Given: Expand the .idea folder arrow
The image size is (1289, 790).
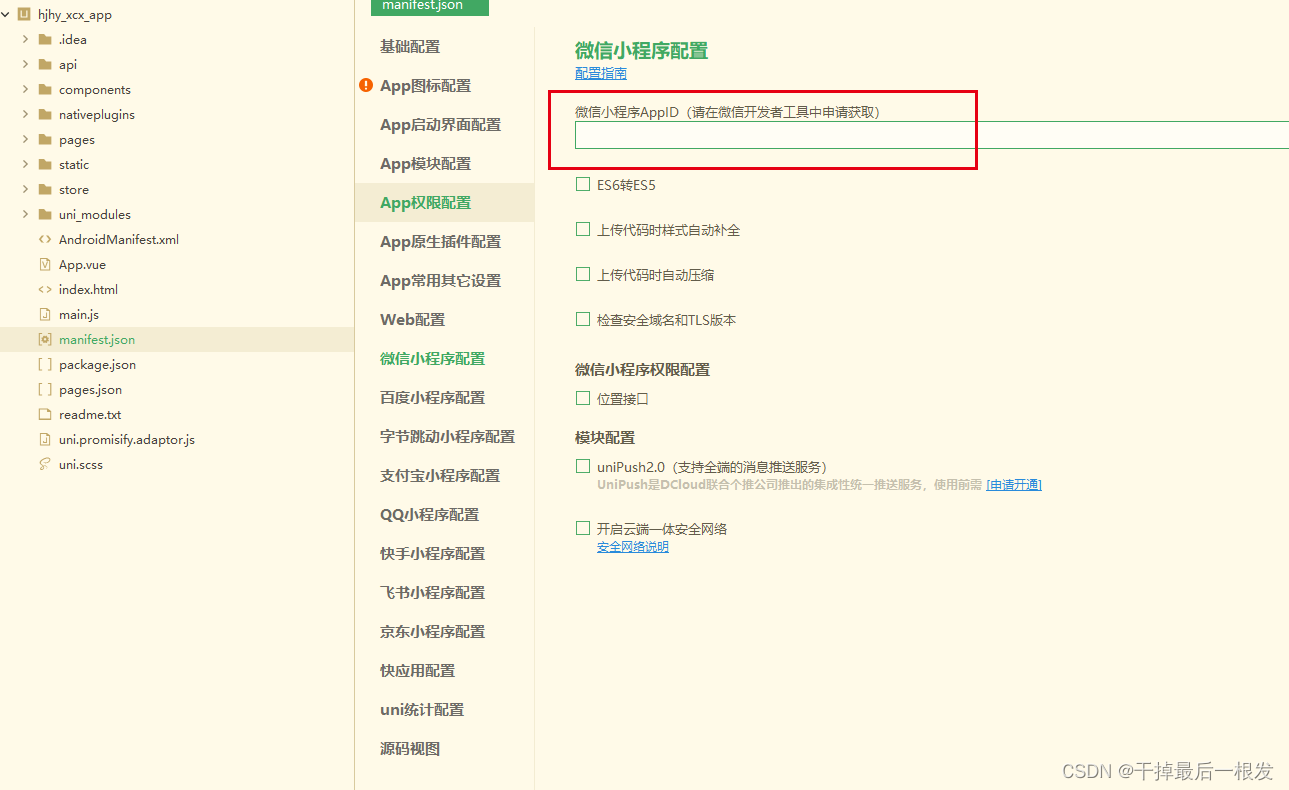Looking at the screenshot, I should [25, 40].
